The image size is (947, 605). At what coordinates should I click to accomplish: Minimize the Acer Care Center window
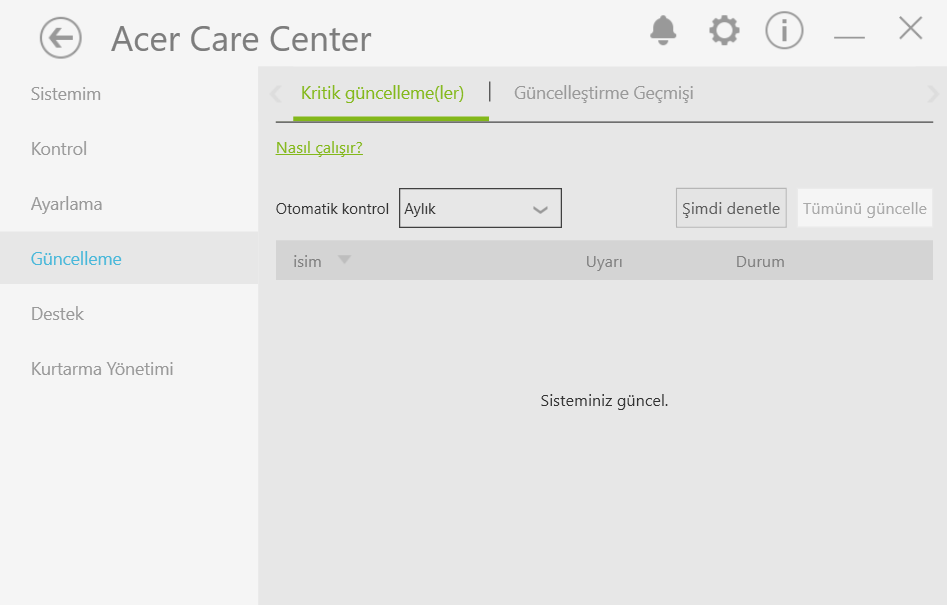(849, 37)
